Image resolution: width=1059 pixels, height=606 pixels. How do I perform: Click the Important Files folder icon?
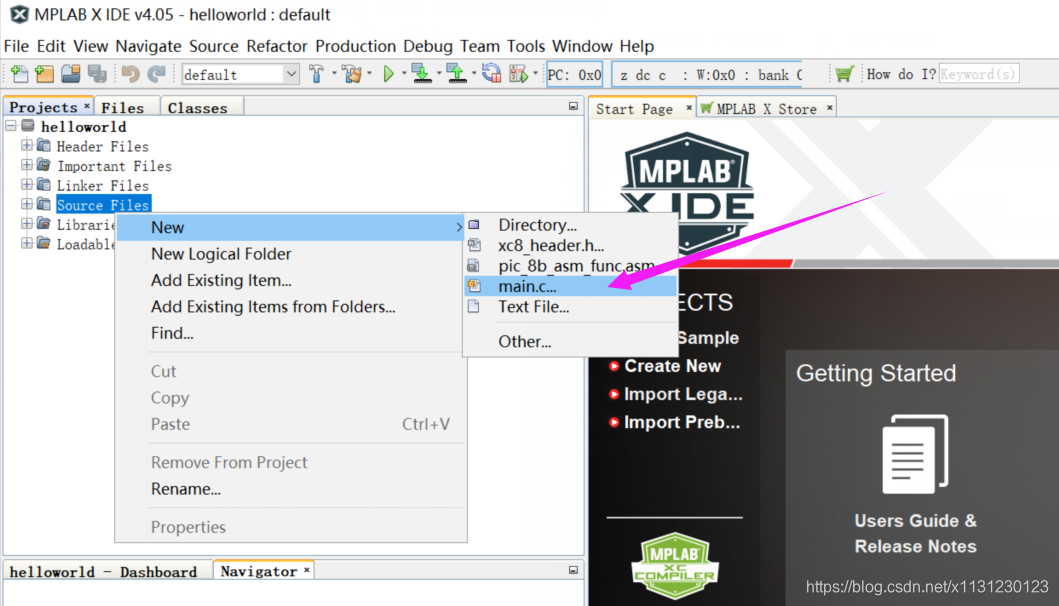click(x=44, y=165)
